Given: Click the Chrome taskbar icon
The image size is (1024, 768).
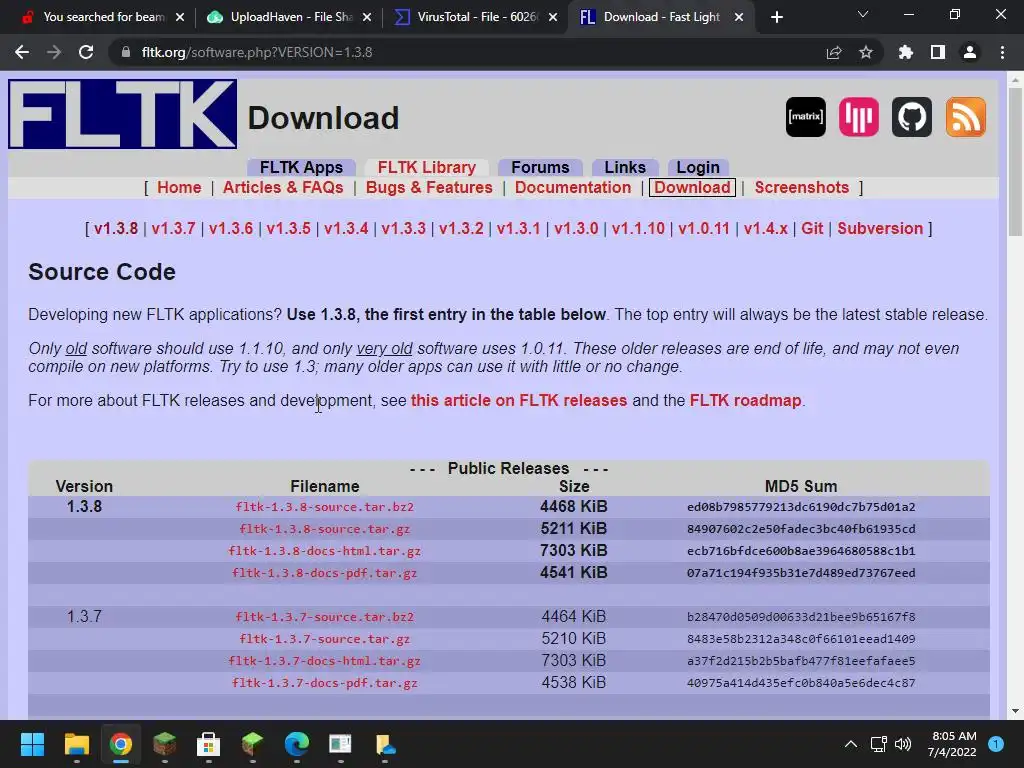Looking at the screenshot, I should click(x=120, y=744).
